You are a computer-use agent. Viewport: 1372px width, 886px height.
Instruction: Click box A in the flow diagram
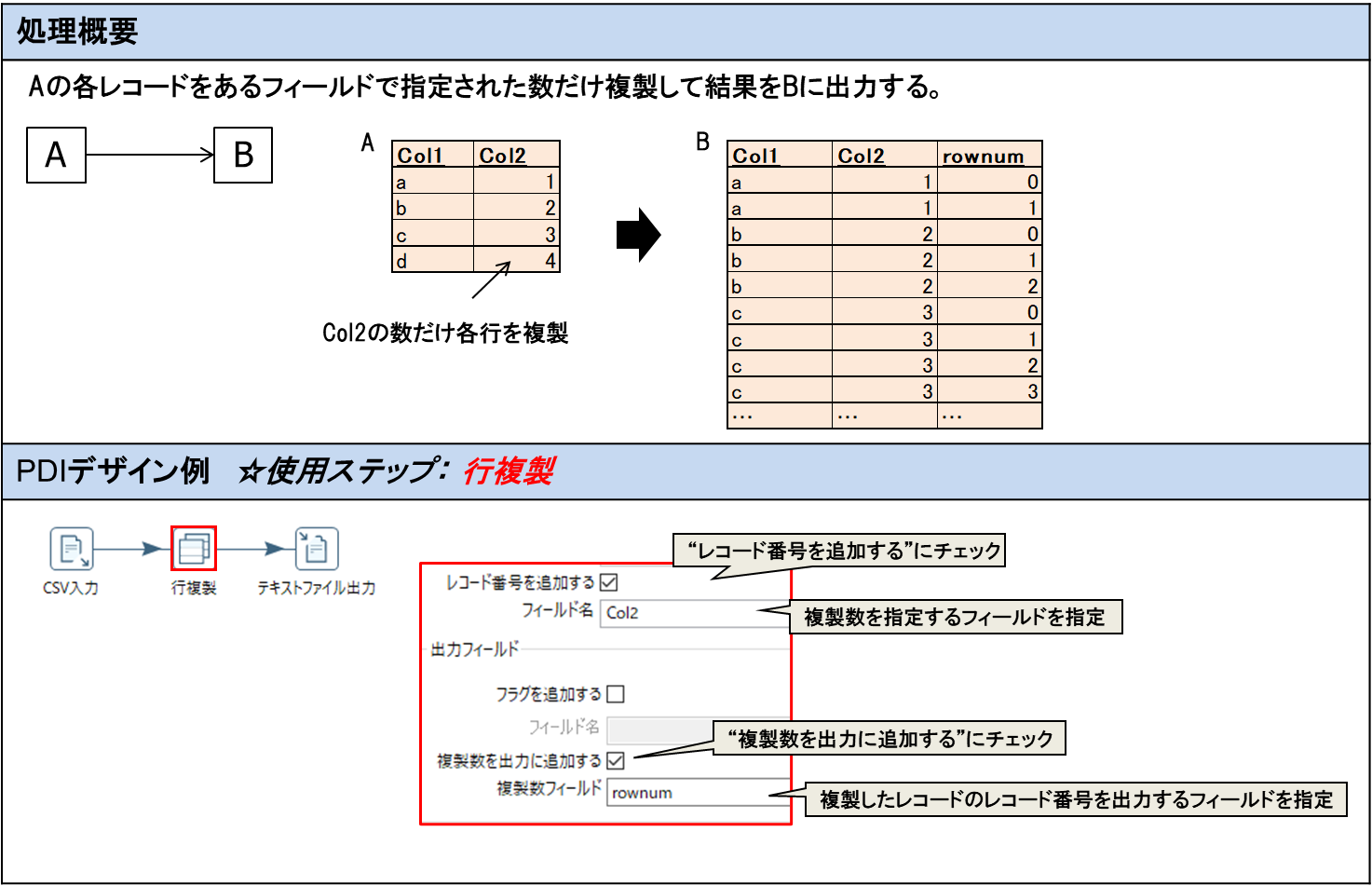point(56,155)
